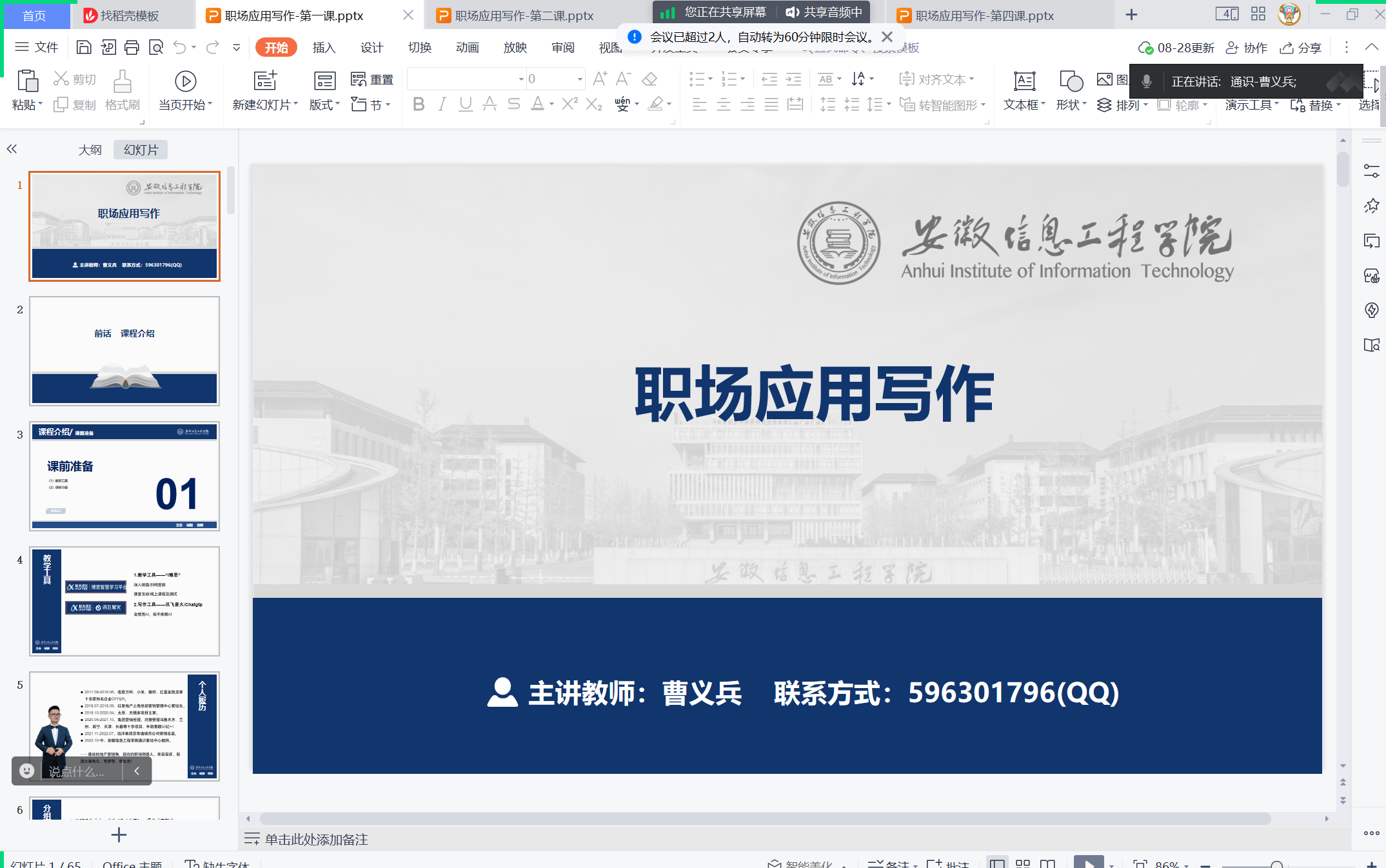Open the Animation (动画) ribbon tab
Screen dimensions: 1386x868
[x=467, y=48]
